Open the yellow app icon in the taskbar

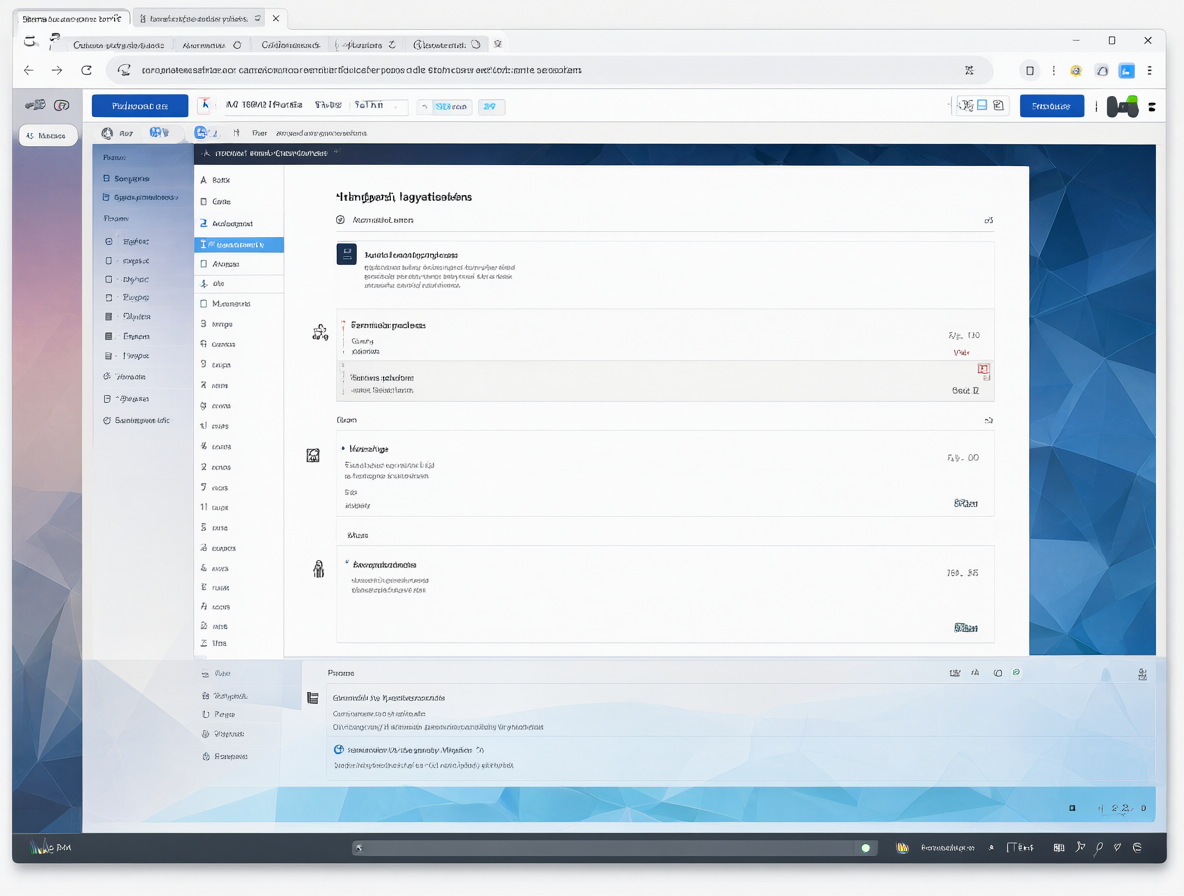tap(902, 848)
